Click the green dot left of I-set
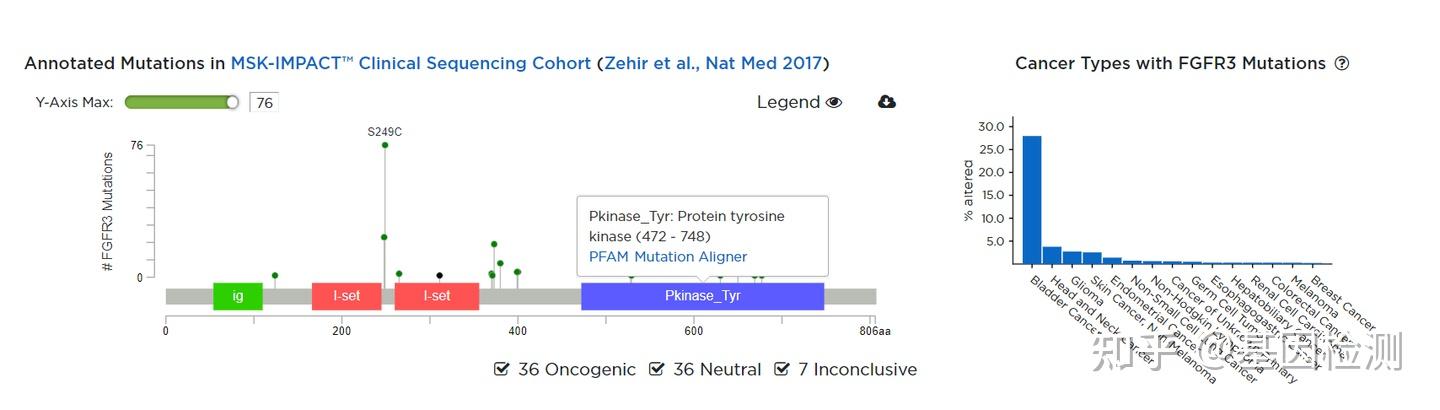Viewport: 1440px width, 410px height. pyautogui.click(x=275, y=275)
